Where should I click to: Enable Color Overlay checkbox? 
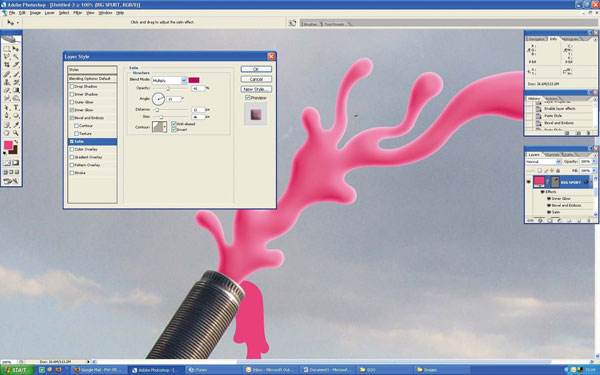click(x=72, y=149)
